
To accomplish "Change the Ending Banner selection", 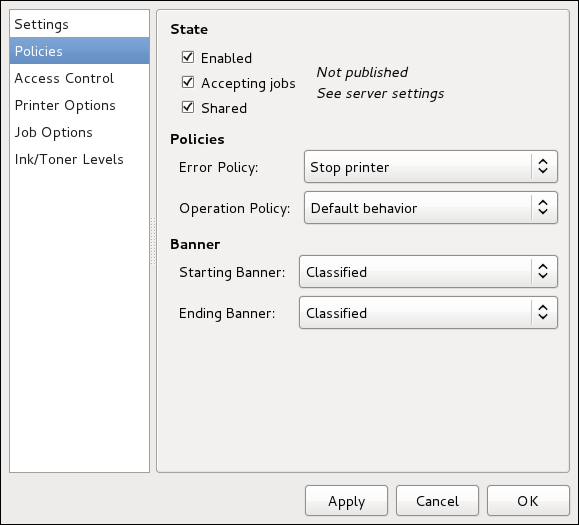I will click(428, 313).
